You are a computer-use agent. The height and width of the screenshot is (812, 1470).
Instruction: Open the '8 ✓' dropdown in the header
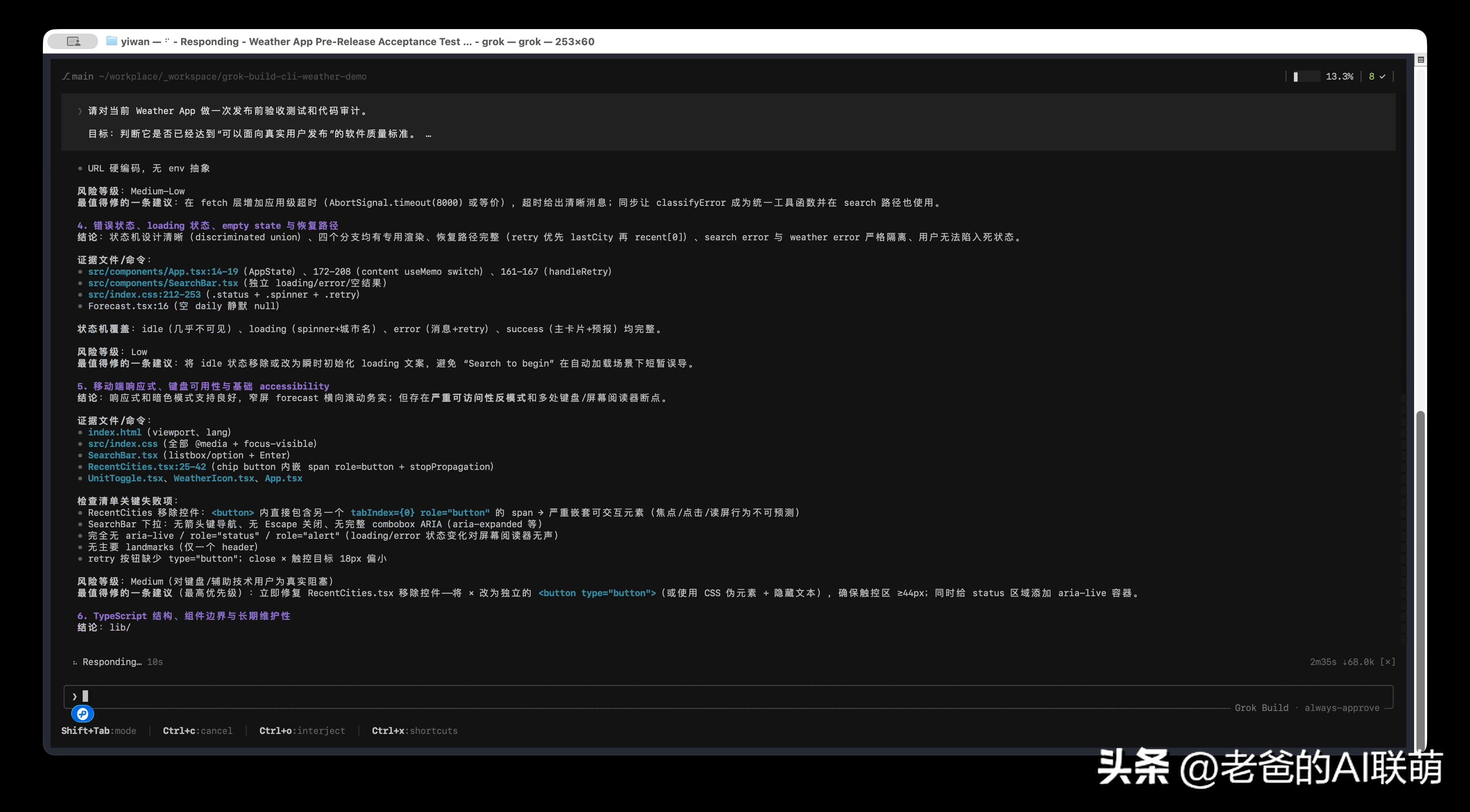click(1377, 77)
